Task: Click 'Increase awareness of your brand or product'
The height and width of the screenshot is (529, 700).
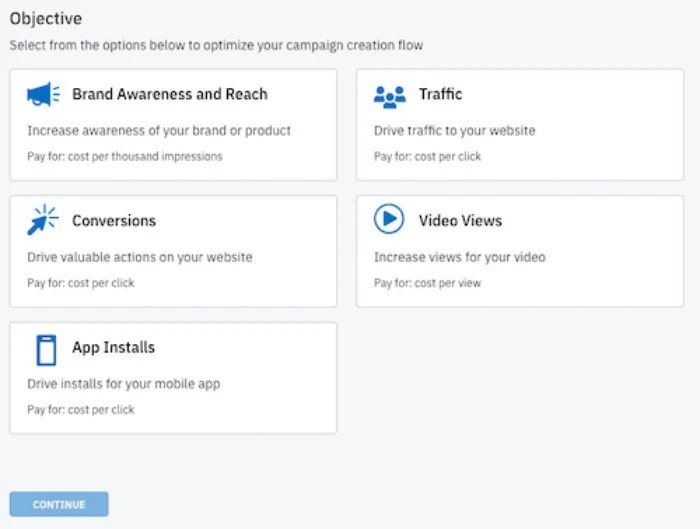Action: (159, 131)
